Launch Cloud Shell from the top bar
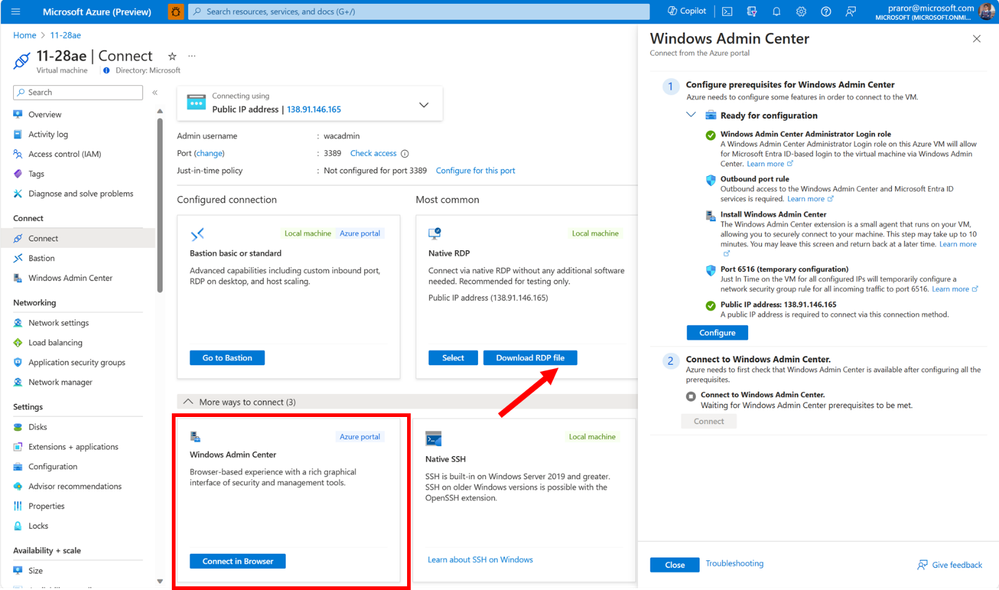Viewport: 999px width, 590px height. (x=727, y=11)
